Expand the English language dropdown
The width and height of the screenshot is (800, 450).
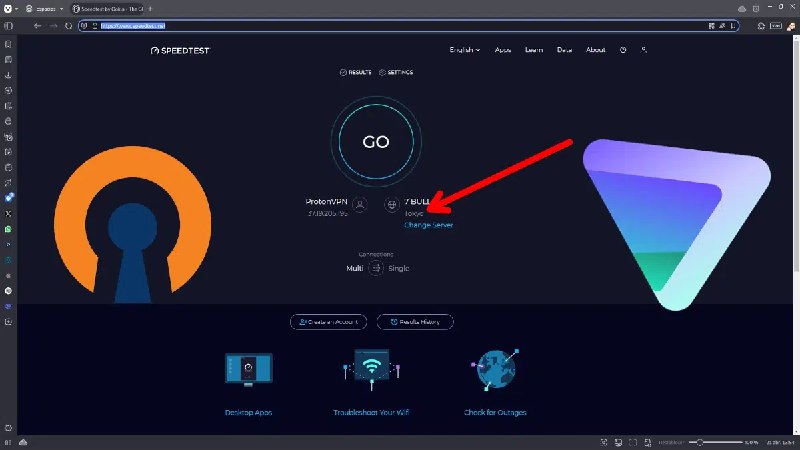point(464,50)
